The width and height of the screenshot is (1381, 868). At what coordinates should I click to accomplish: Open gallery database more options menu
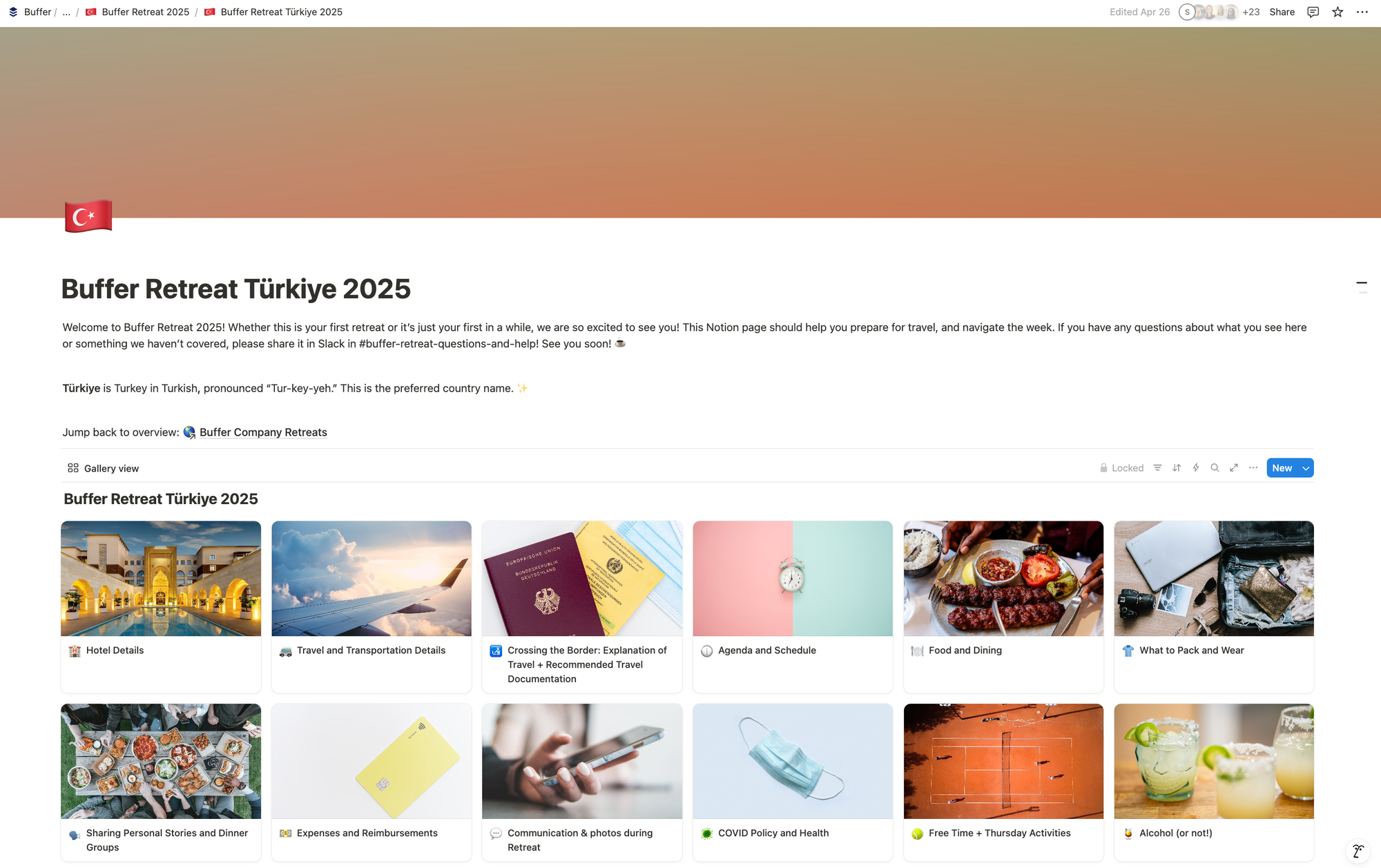pos(1253,468)
